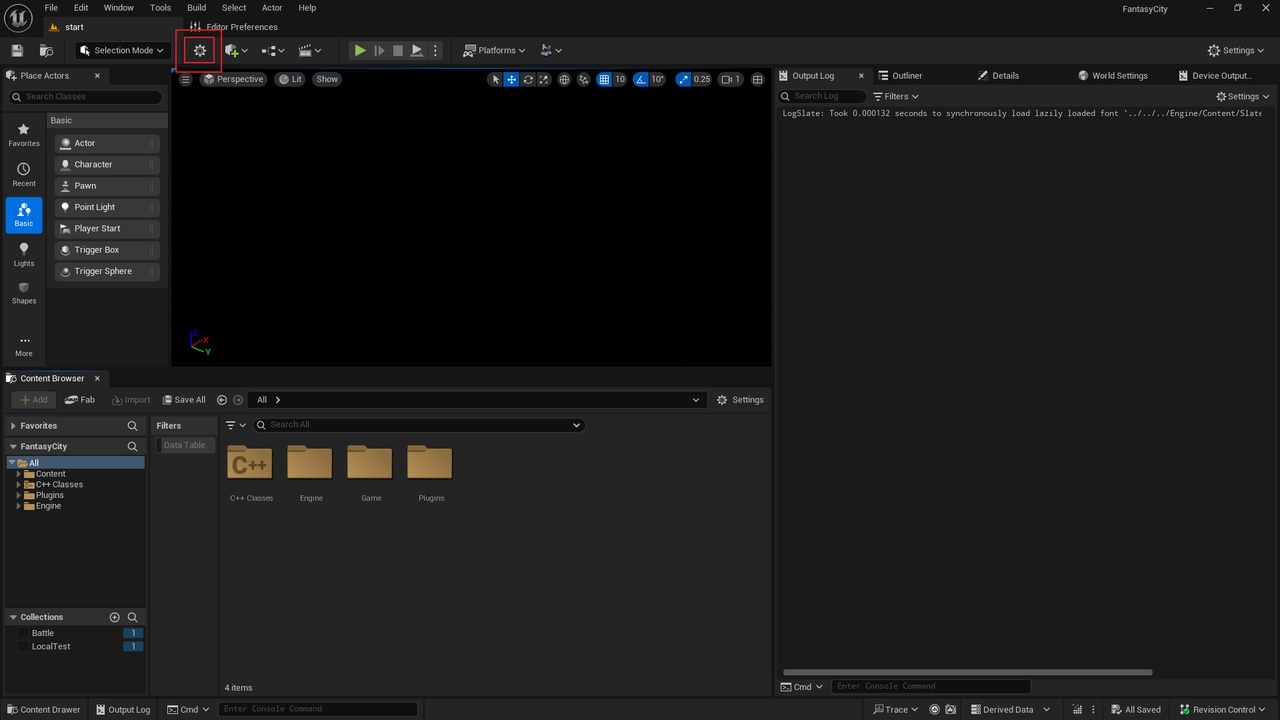The image size is (1280, 720).
Task: Open the Build menu
Action: [196, 8]
